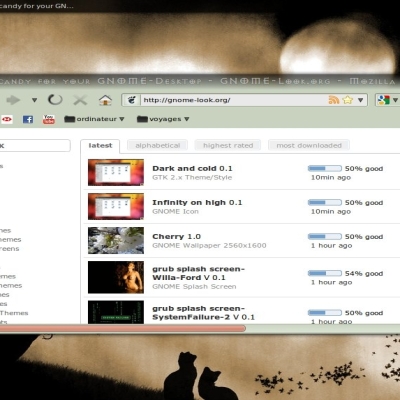The width and height of the screenshot is (400, 400).
Task: Click the GNOME Wallpaper 2560x1600 text
Action: point(209,245)
